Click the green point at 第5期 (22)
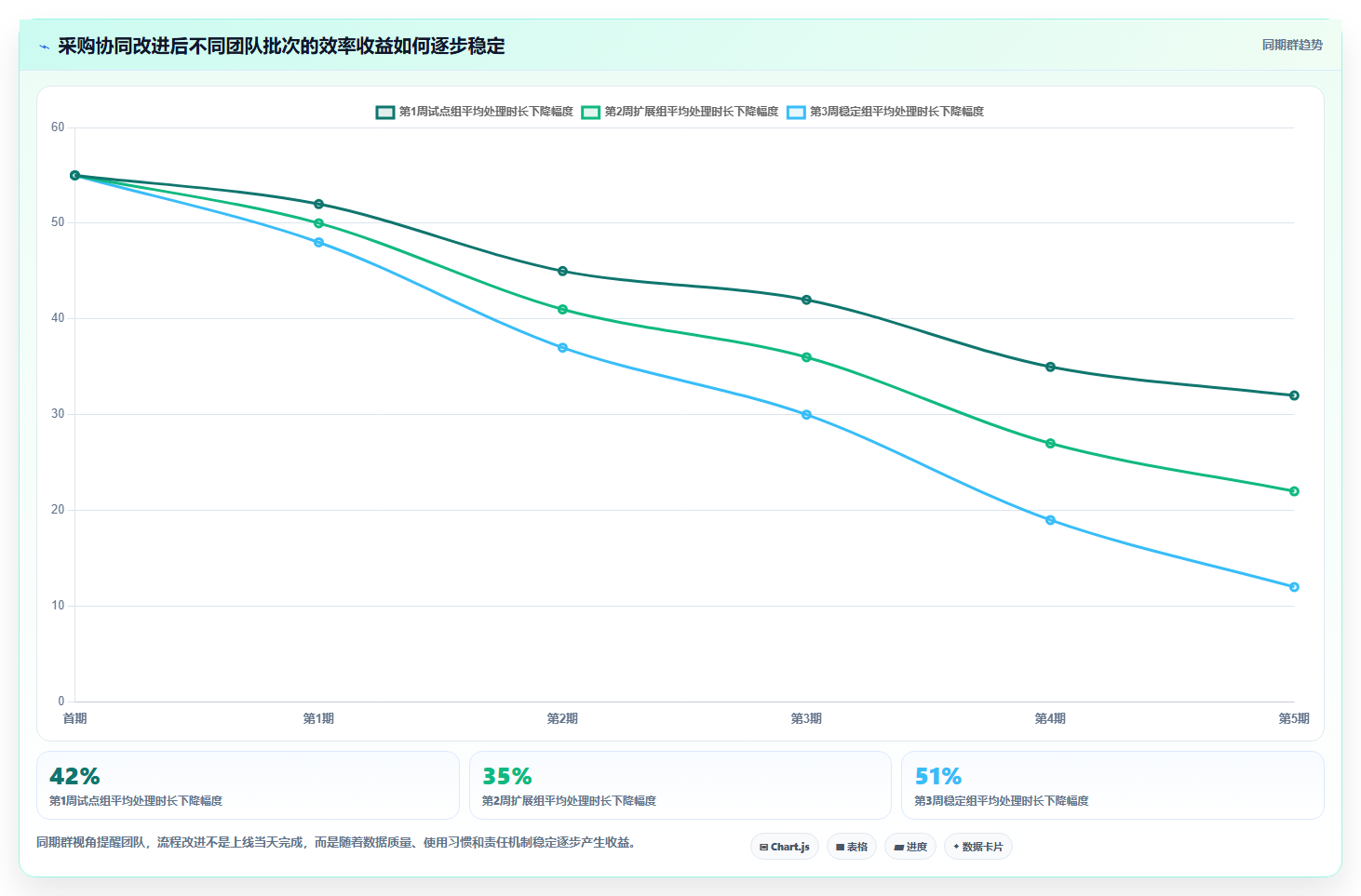 (1294, 491)
